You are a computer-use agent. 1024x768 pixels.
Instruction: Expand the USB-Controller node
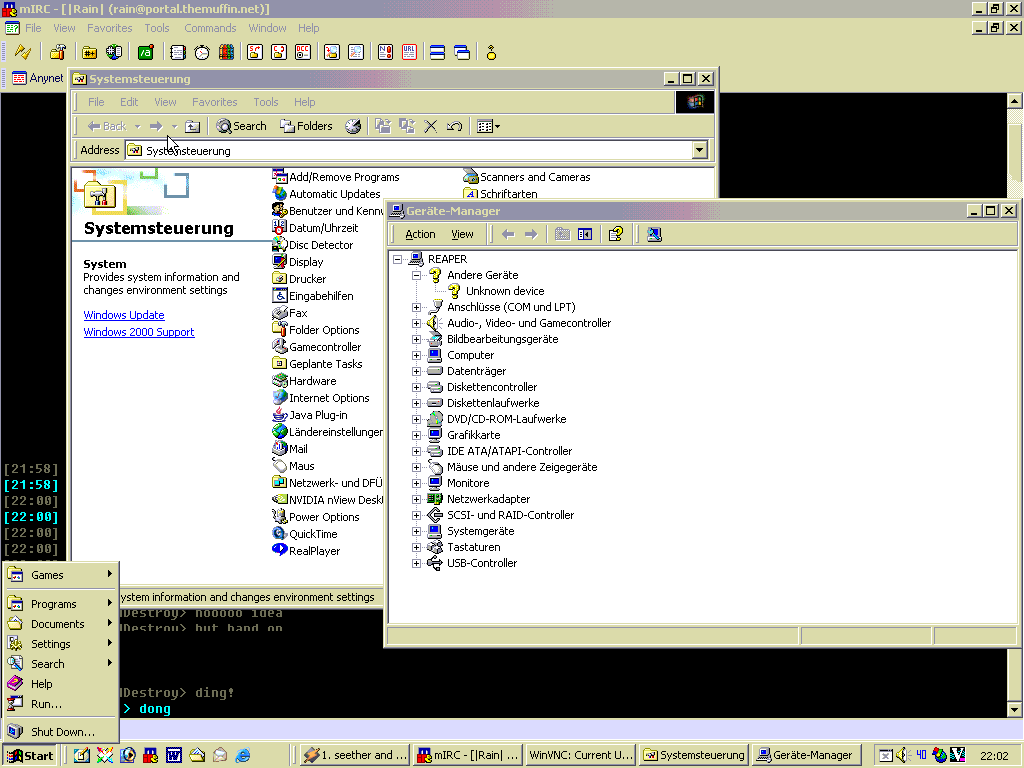click(416, 563)
